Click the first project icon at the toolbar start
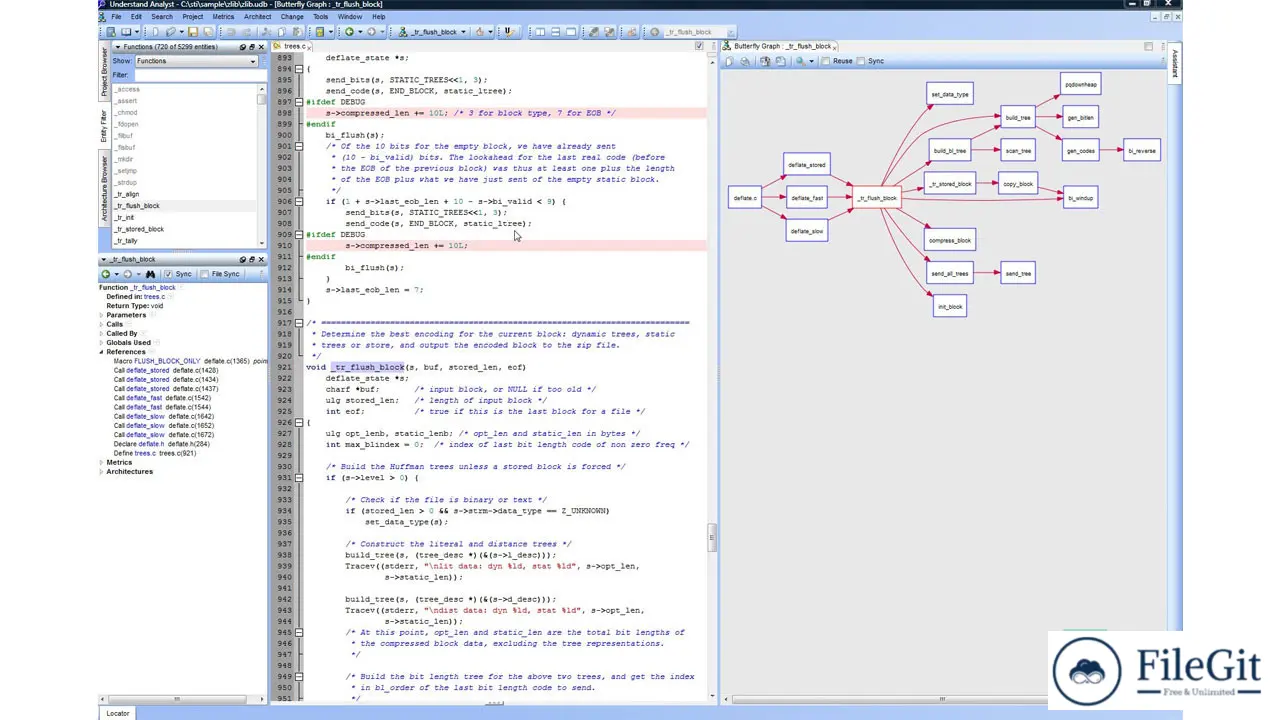This screenshot has height=720, width=1280. [111, 32]
